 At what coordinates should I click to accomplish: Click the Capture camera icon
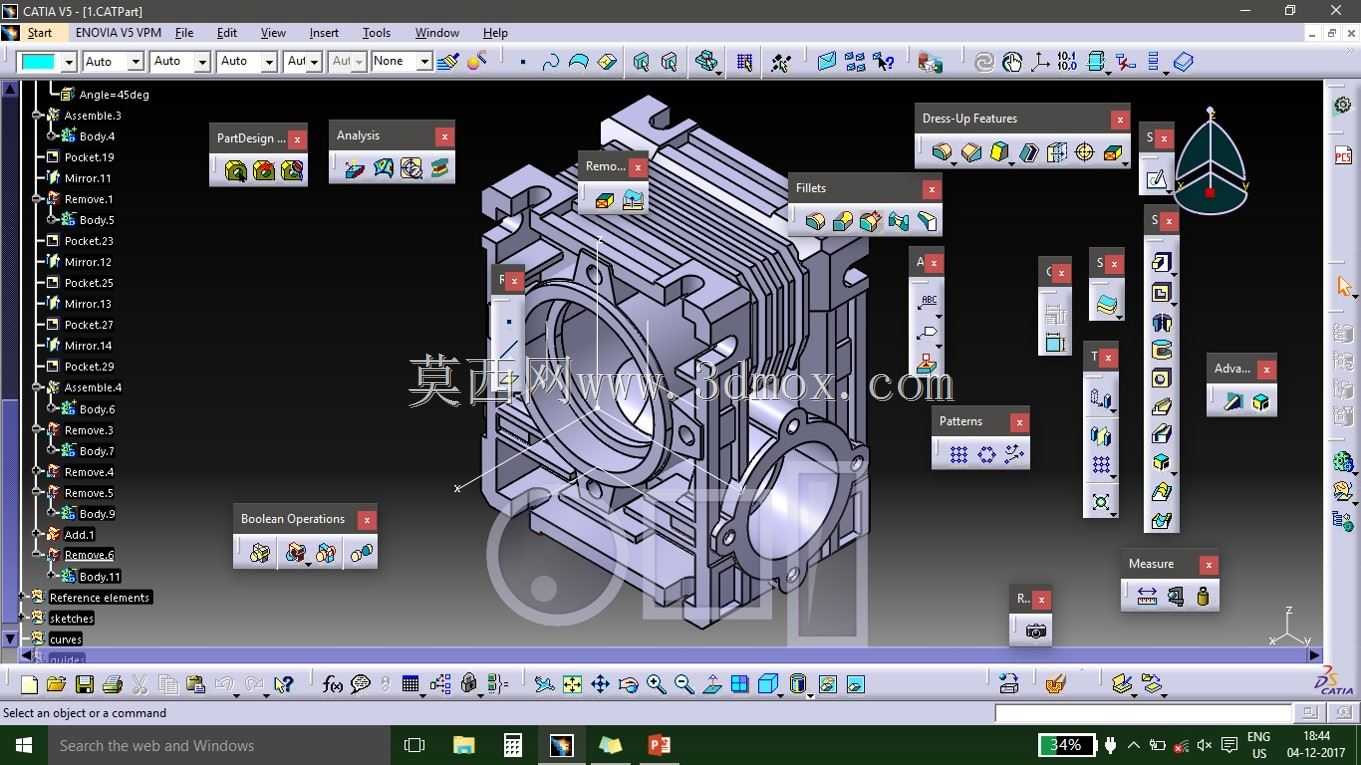click(x=1036, y=631)
